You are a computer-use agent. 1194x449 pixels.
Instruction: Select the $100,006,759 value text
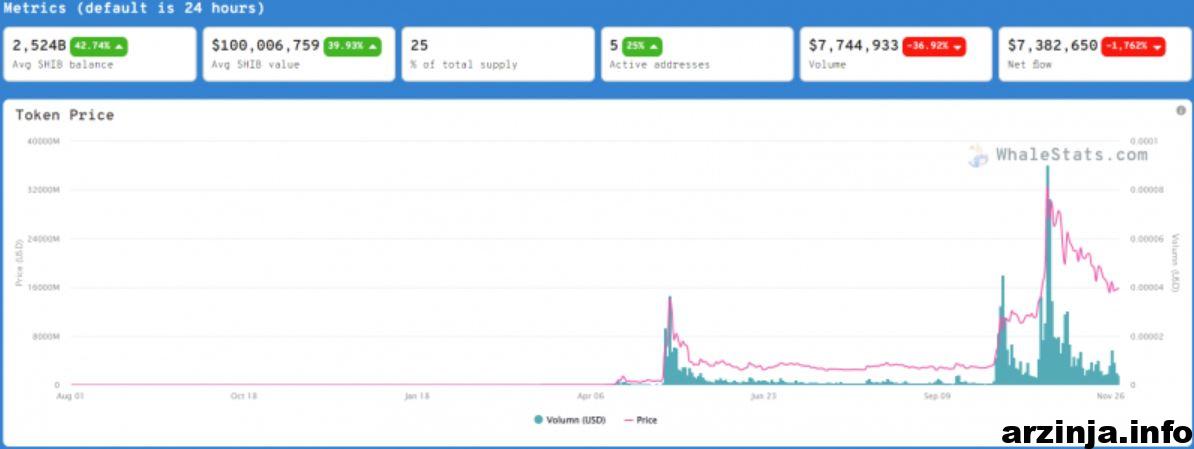266,46
